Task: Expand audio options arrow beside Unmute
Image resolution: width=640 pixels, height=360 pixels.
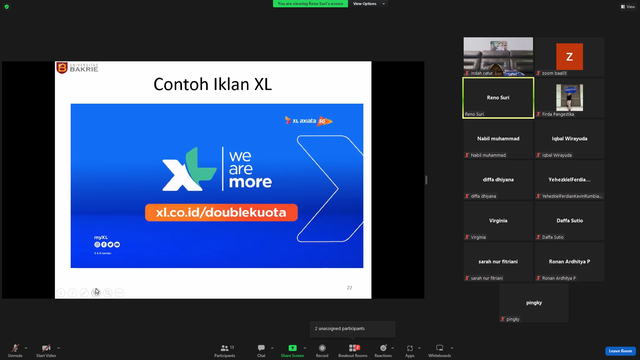Action: click(26, 348)
